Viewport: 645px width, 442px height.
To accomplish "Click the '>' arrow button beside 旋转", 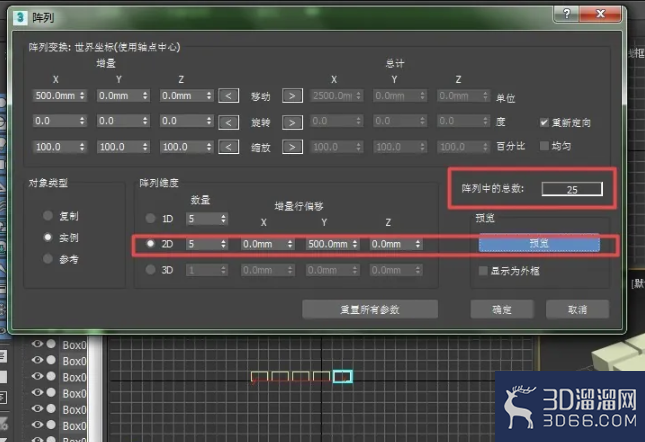I will (x=292, y=122).
